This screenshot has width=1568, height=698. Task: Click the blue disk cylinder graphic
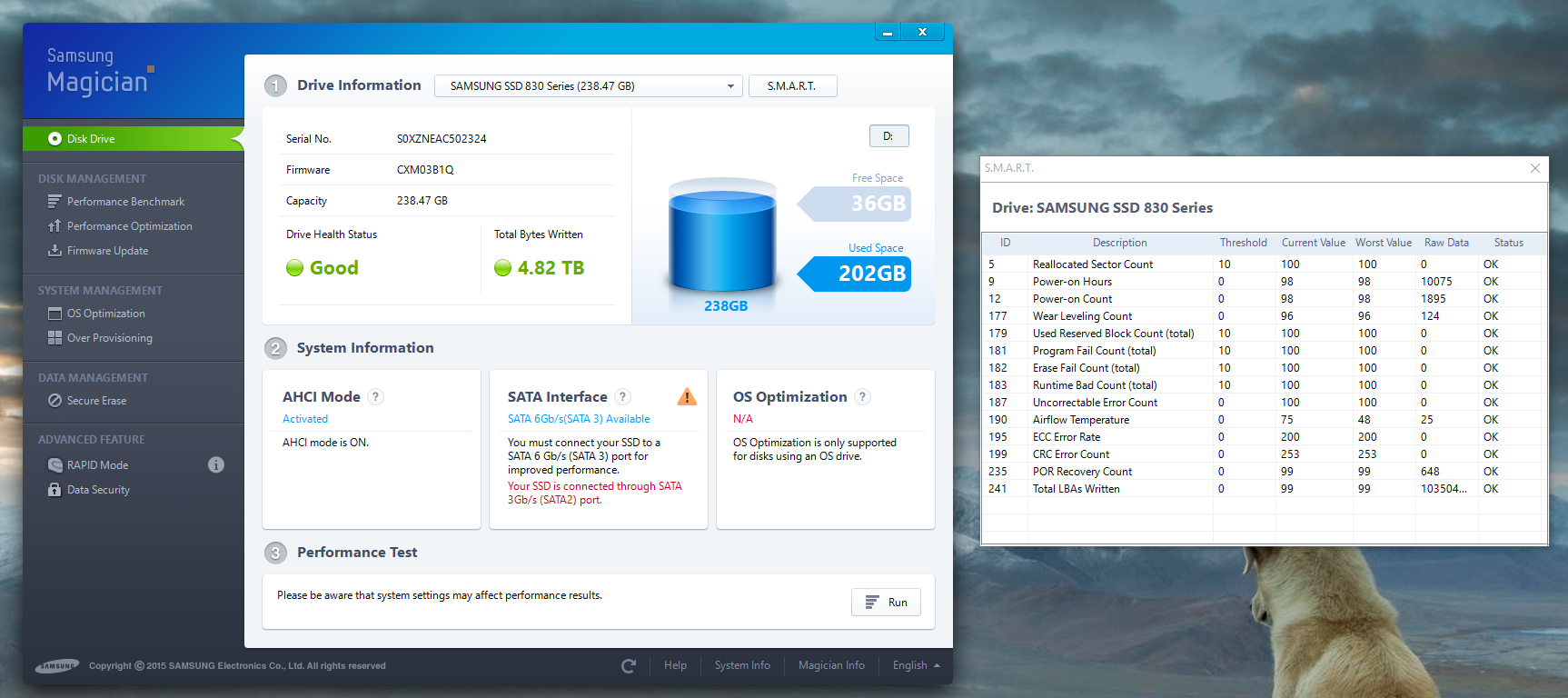723,235
